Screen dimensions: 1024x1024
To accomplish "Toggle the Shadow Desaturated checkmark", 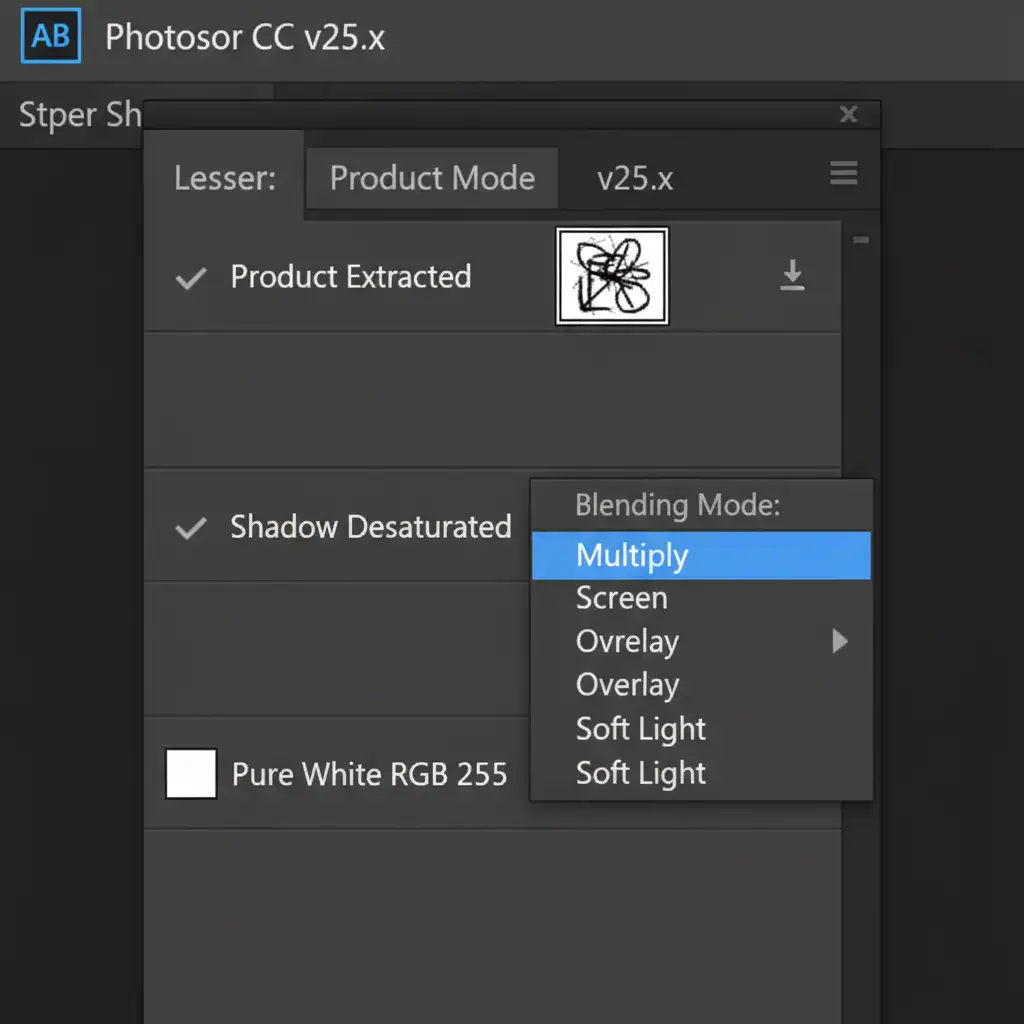I will 190,528.
